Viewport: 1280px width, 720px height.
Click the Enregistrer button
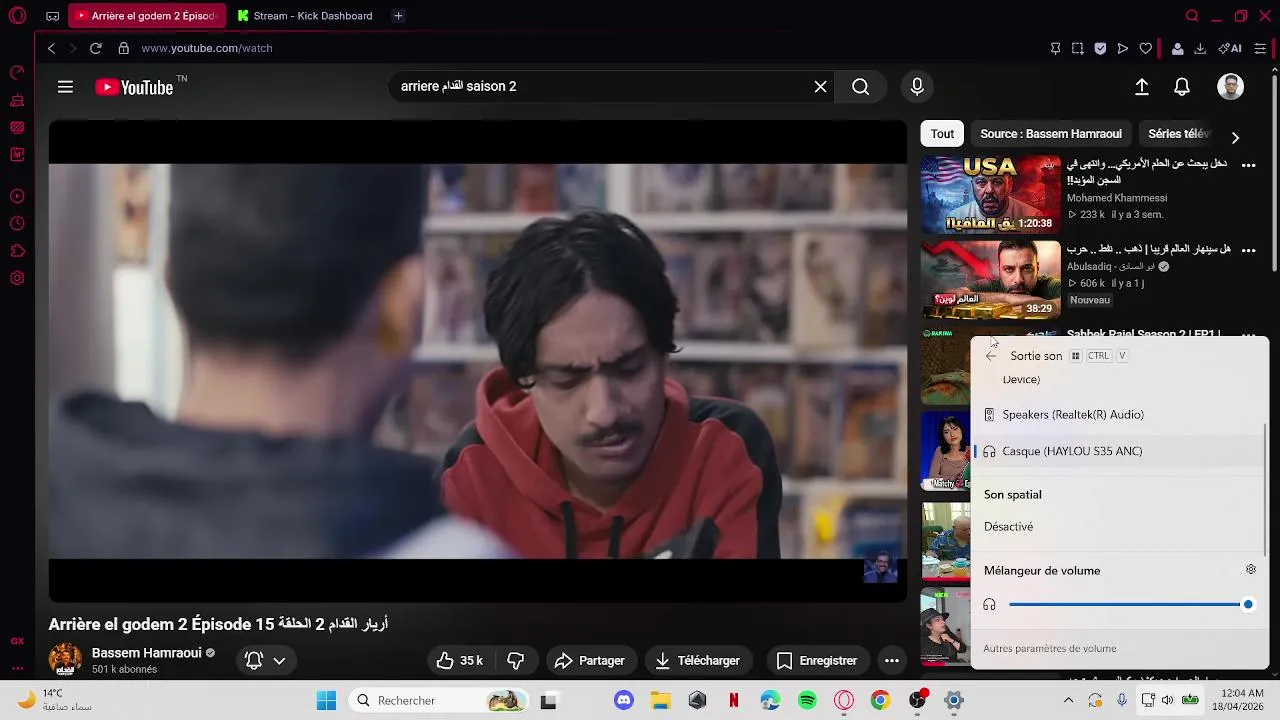pyautogui.click(x=816, y=661)
